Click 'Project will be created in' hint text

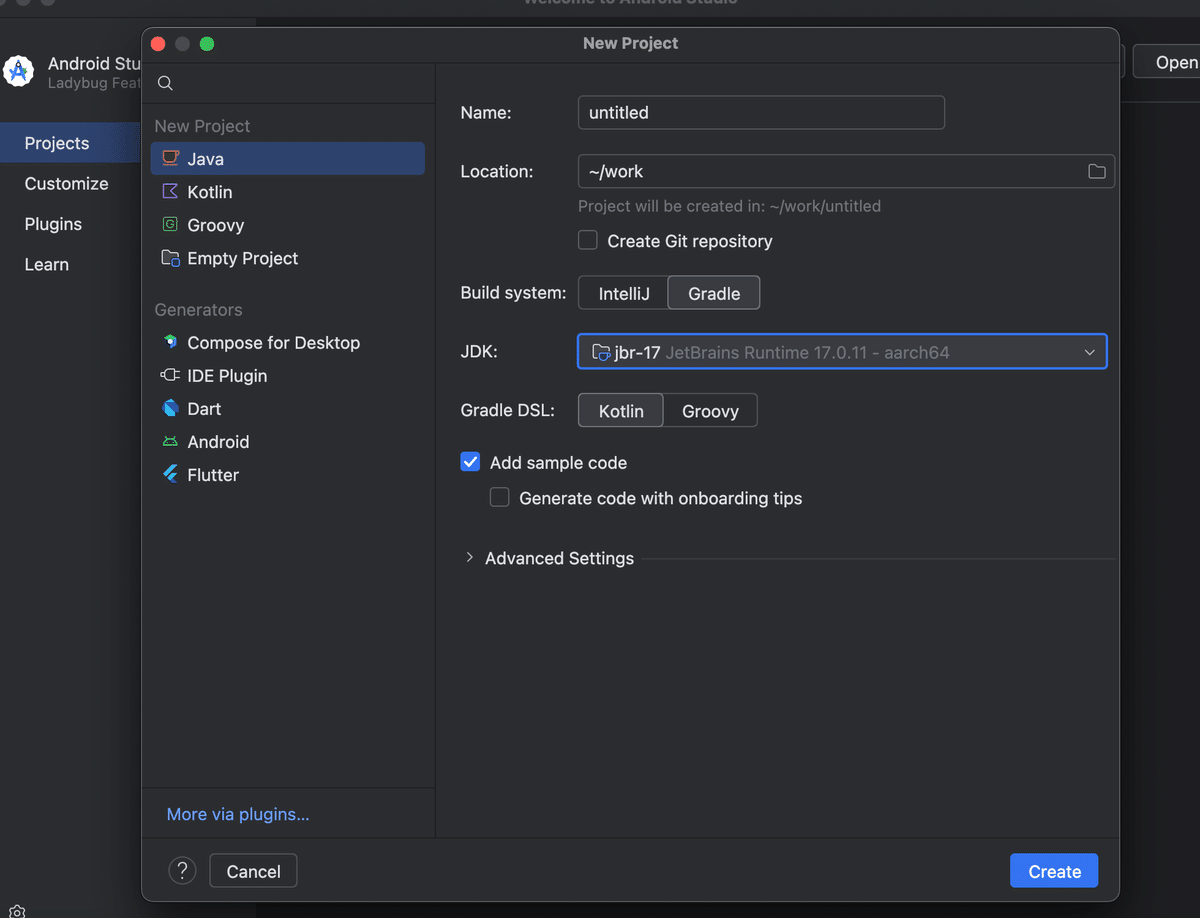point(730,206)
